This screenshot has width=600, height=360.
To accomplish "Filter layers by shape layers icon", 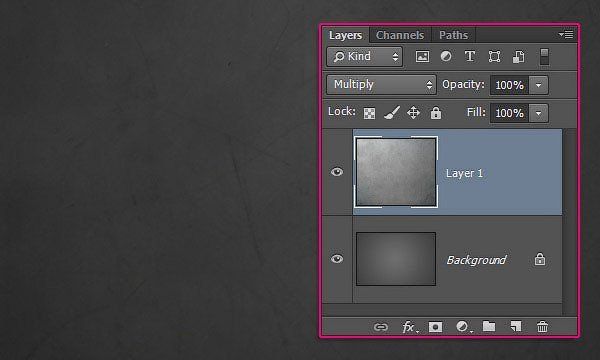I will pyautogui.click(x=494, y=57).
